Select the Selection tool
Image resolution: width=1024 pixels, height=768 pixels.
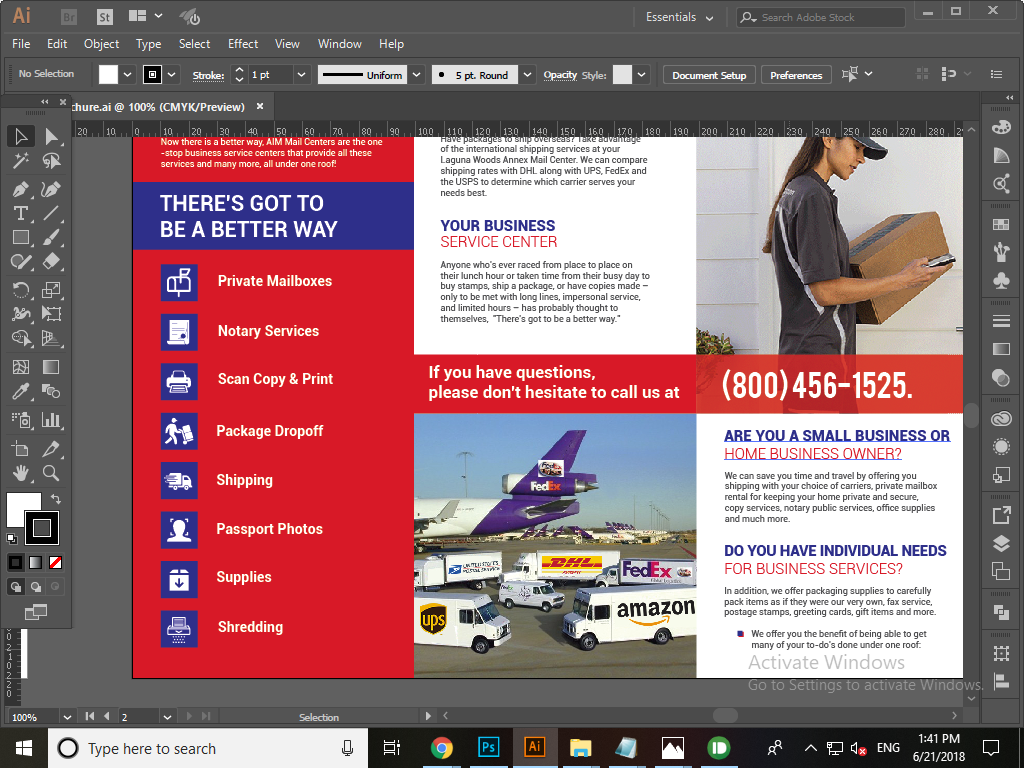(20, 137)
